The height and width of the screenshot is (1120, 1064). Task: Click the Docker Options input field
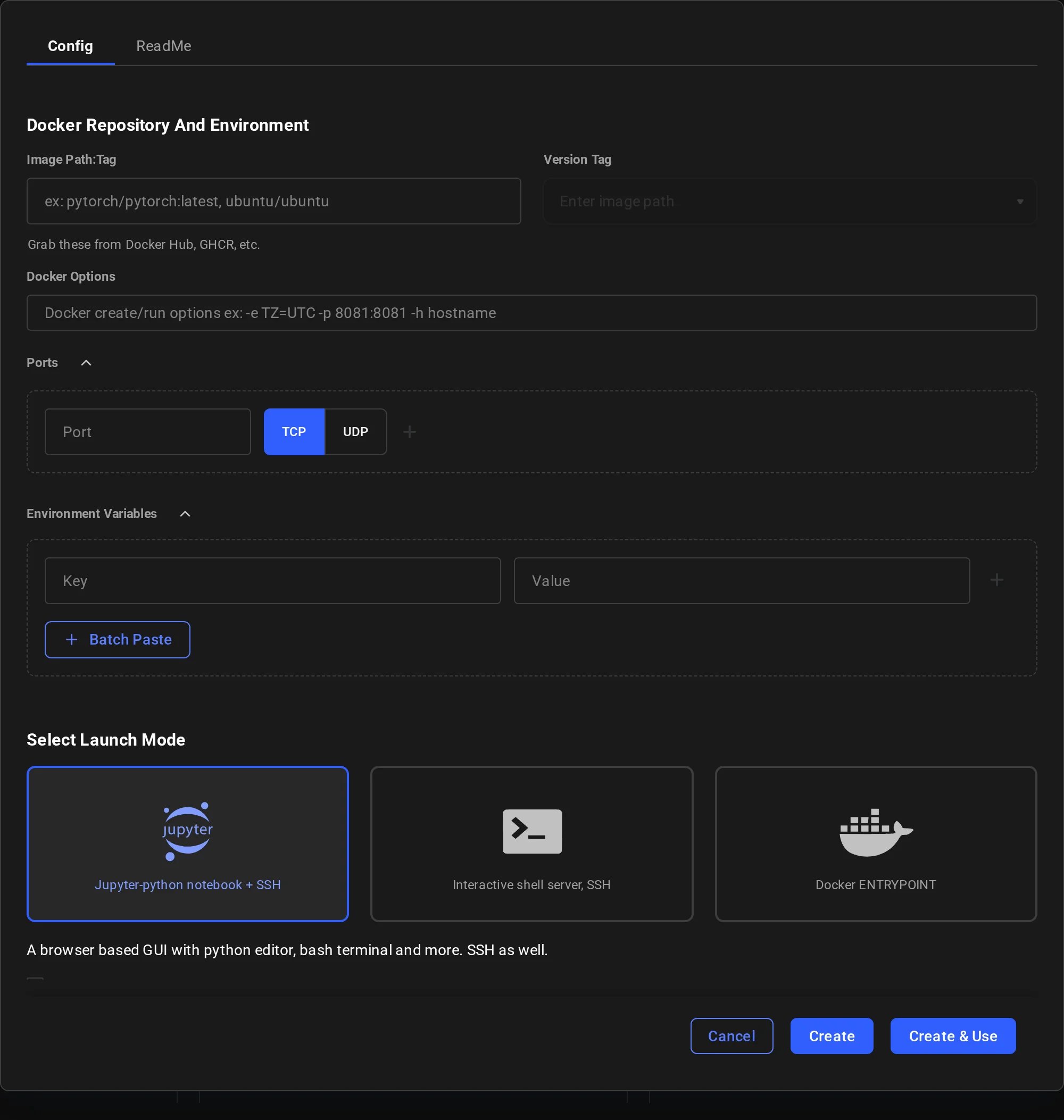tap(531, 313)
